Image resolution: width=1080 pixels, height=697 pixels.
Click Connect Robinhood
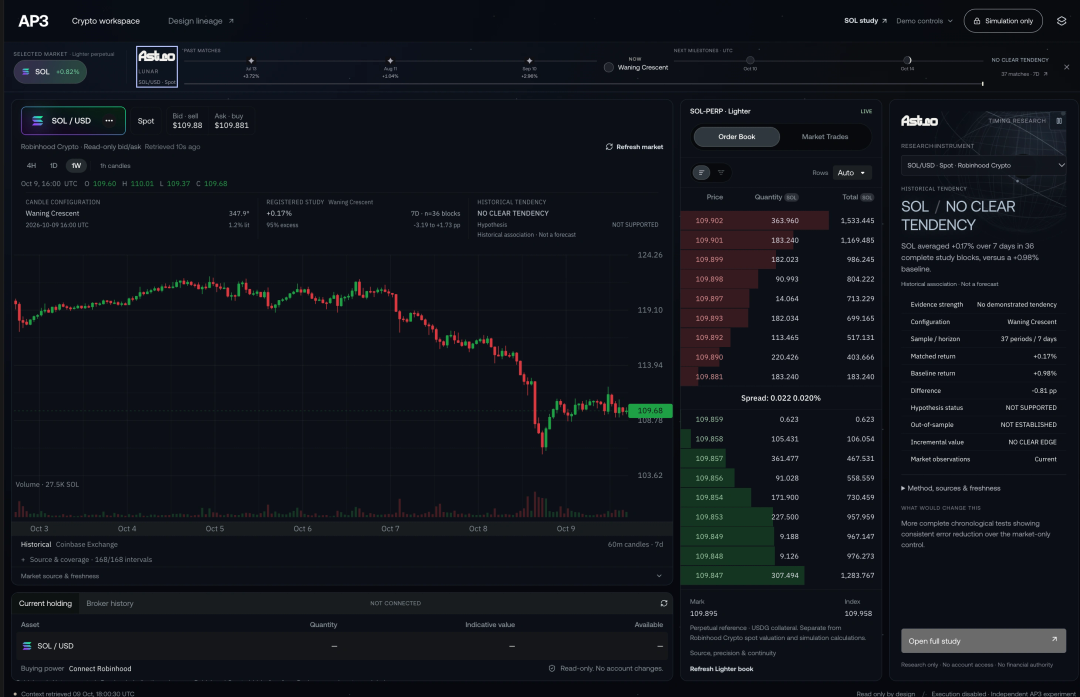coord(100,668)
